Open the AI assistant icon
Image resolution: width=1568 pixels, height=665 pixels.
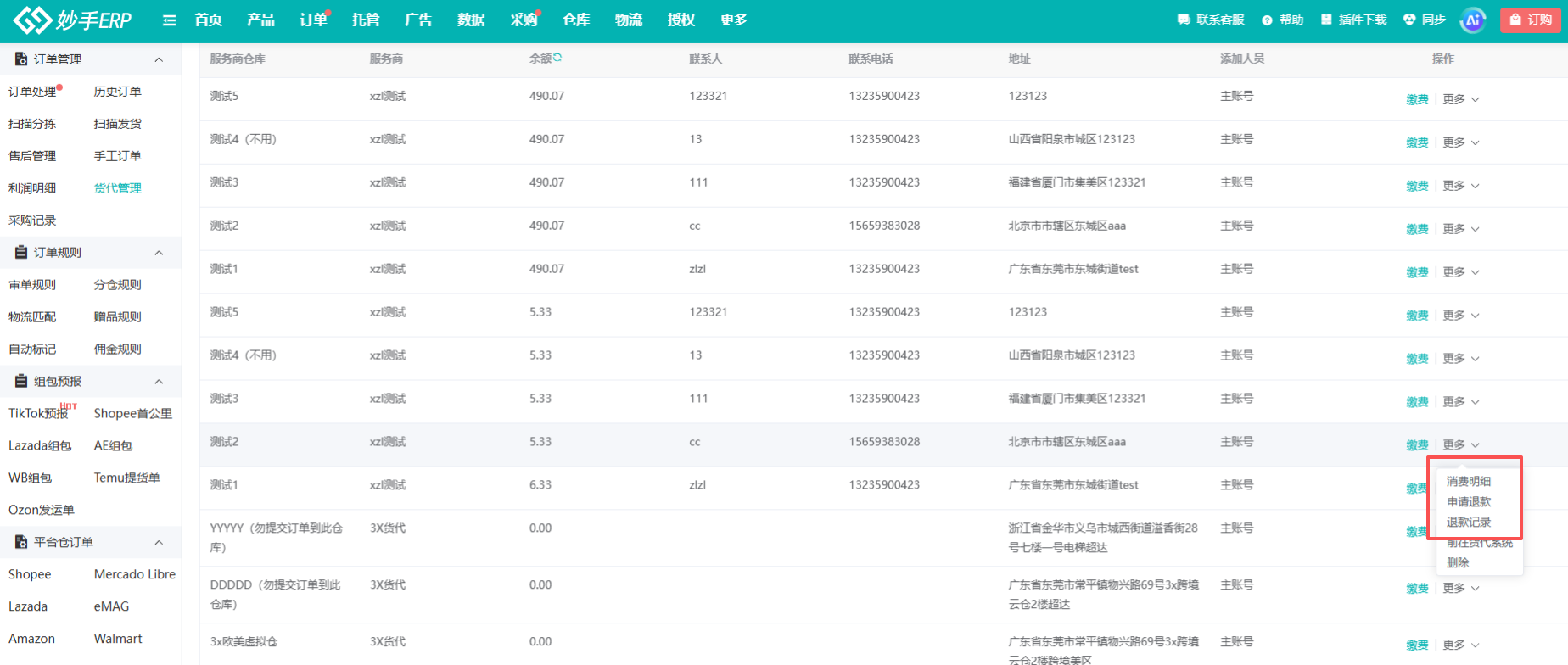[1473, 20]
